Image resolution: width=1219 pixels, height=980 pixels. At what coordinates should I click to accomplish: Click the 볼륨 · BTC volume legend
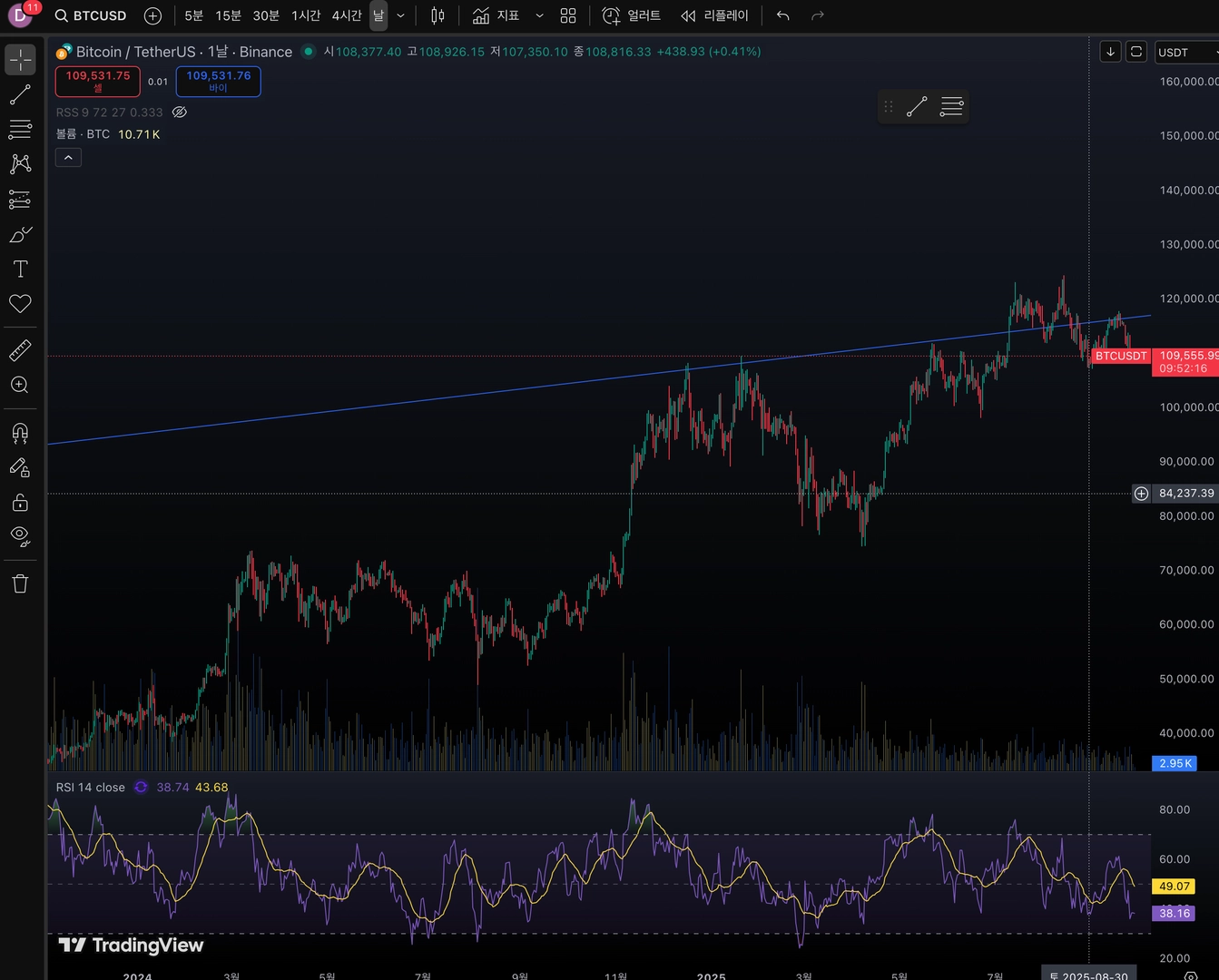tap(83, 134)
